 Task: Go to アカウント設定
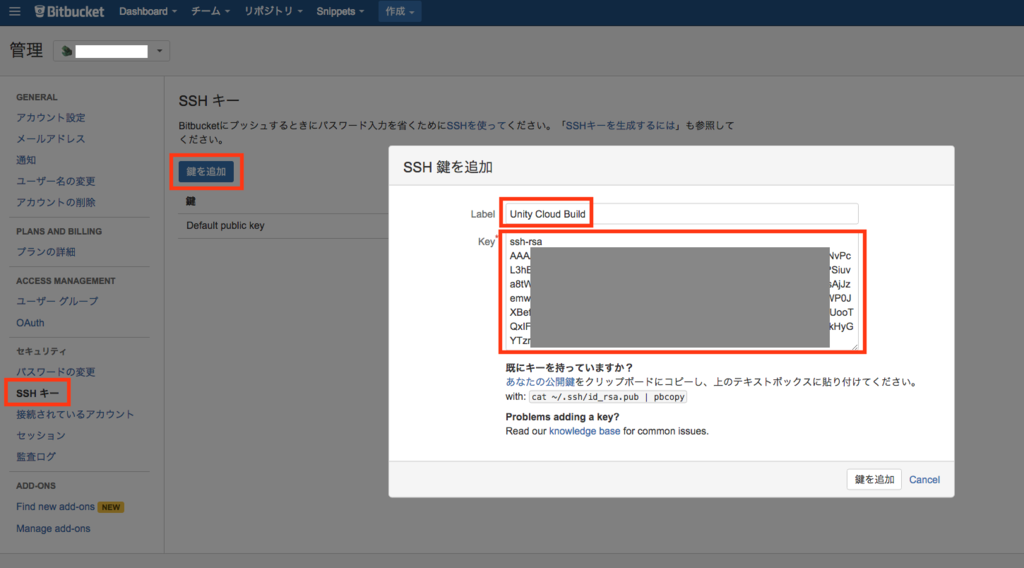pyautogui.click(x=51, y=118)
